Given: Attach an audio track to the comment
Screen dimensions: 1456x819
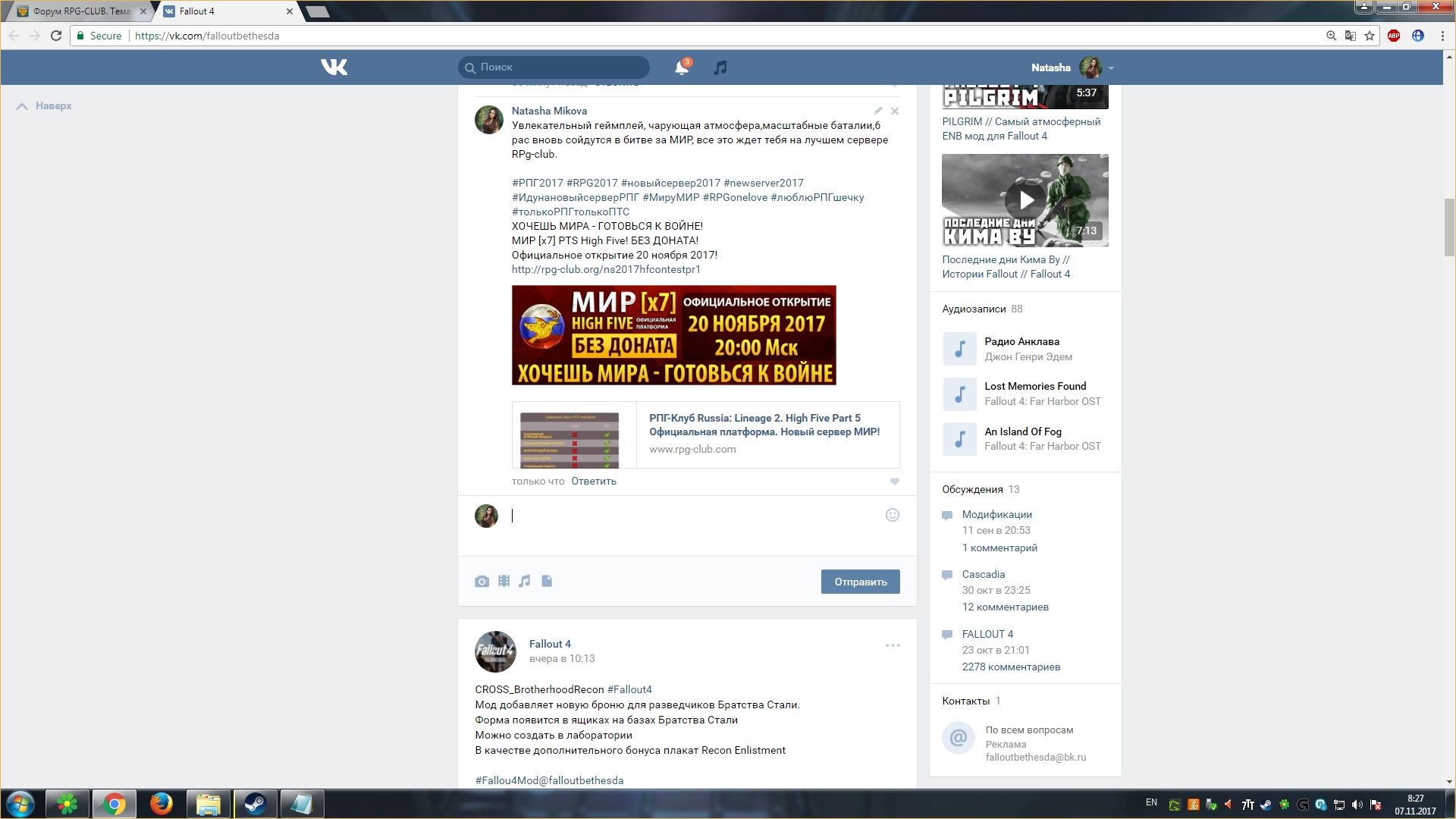Looking at the screenshot, I should (x=525, y=582).
